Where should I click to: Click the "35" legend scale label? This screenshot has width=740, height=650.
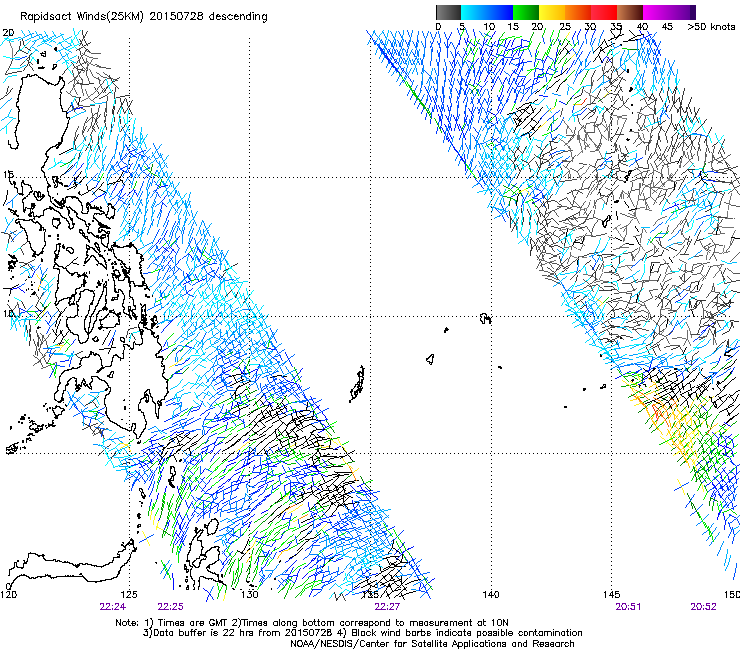(x=616, y=27)
